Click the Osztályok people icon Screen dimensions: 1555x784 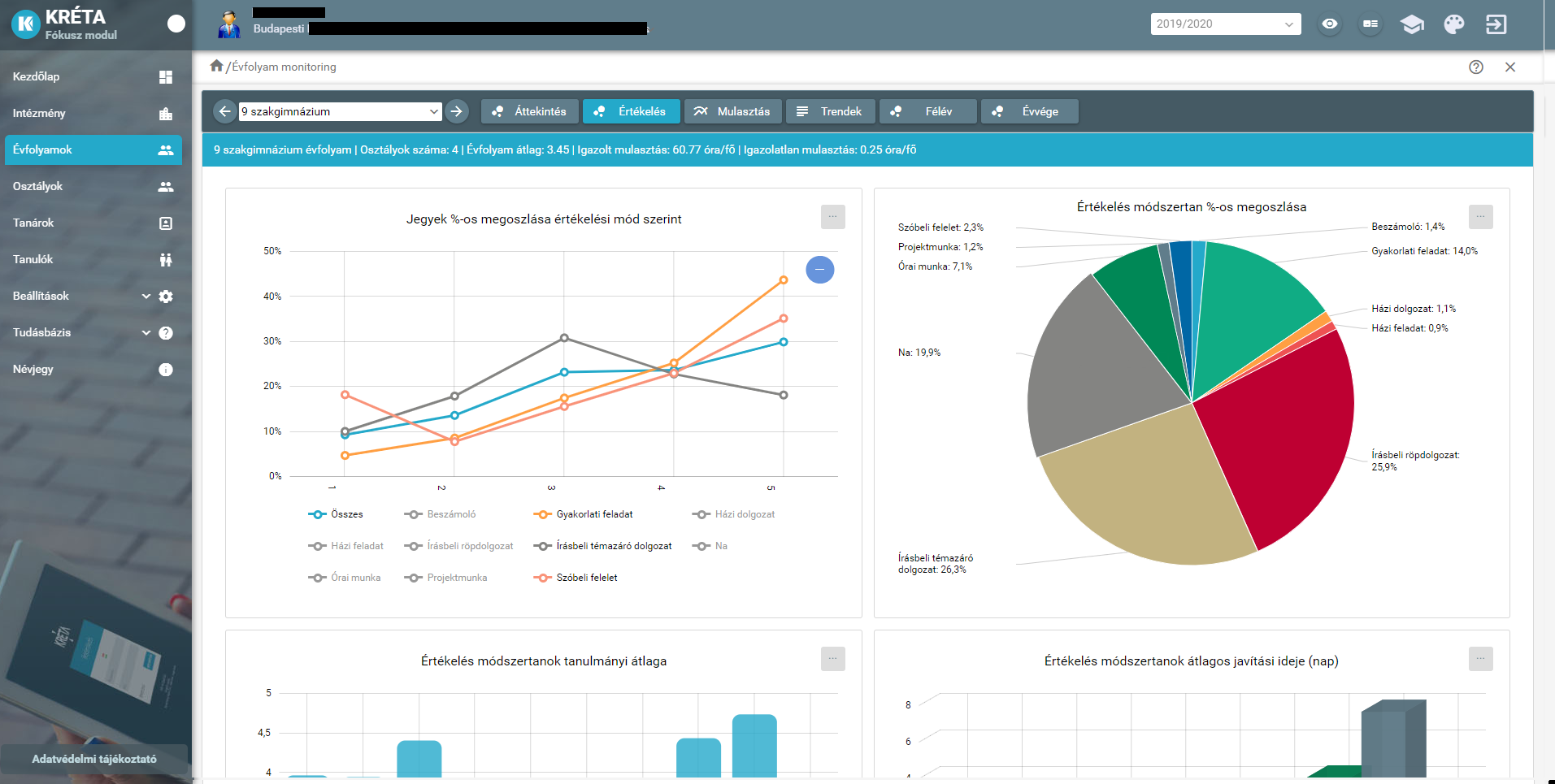click(x=166, y=187)
